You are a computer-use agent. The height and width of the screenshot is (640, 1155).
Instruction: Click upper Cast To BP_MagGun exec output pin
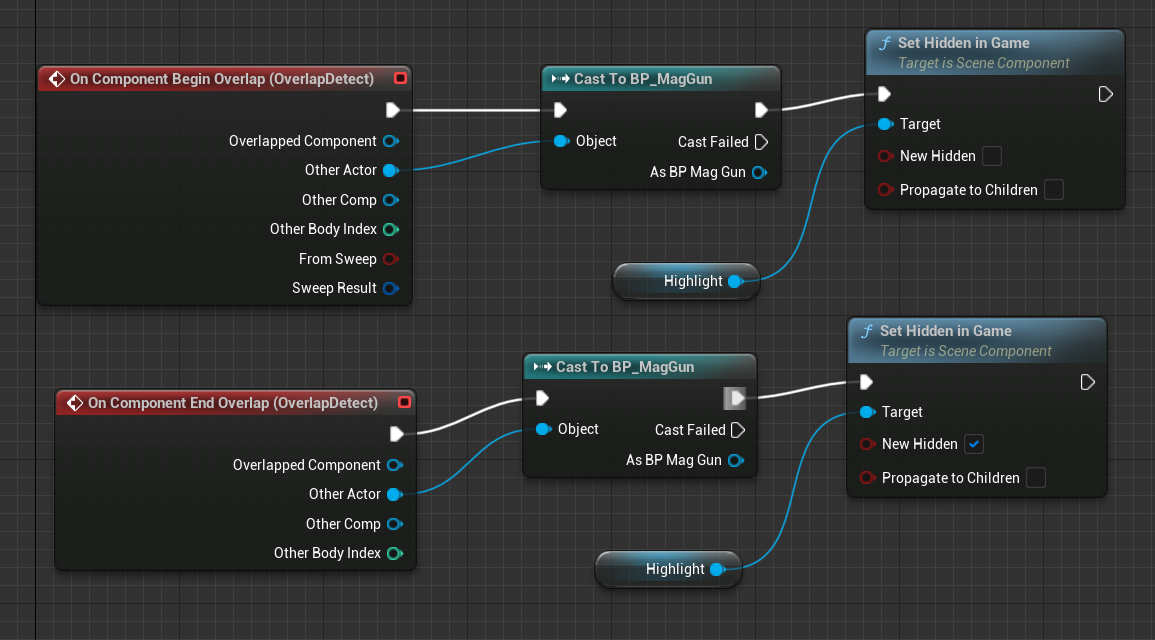[761, 110]
